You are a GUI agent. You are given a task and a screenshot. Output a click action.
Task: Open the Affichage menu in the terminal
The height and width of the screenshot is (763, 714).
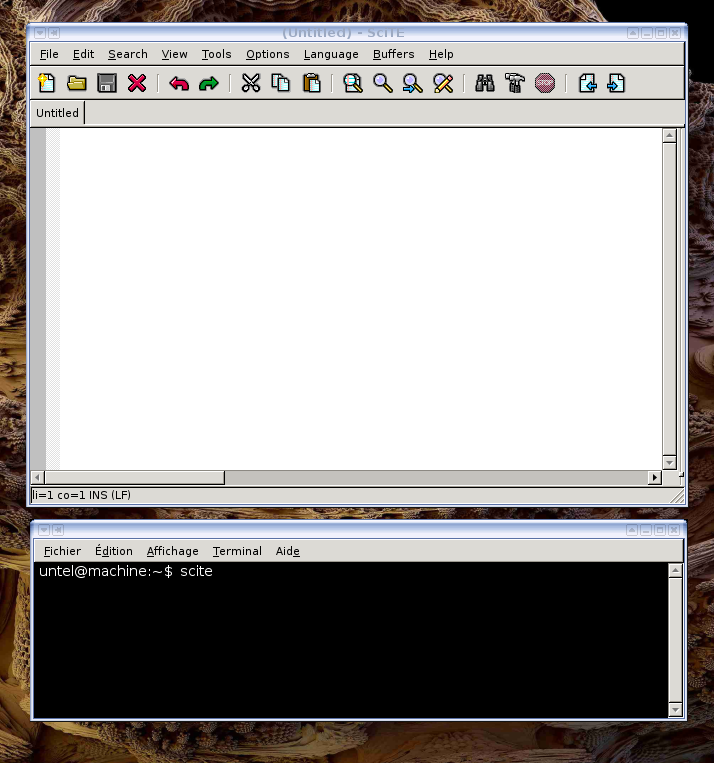[172, 551]
